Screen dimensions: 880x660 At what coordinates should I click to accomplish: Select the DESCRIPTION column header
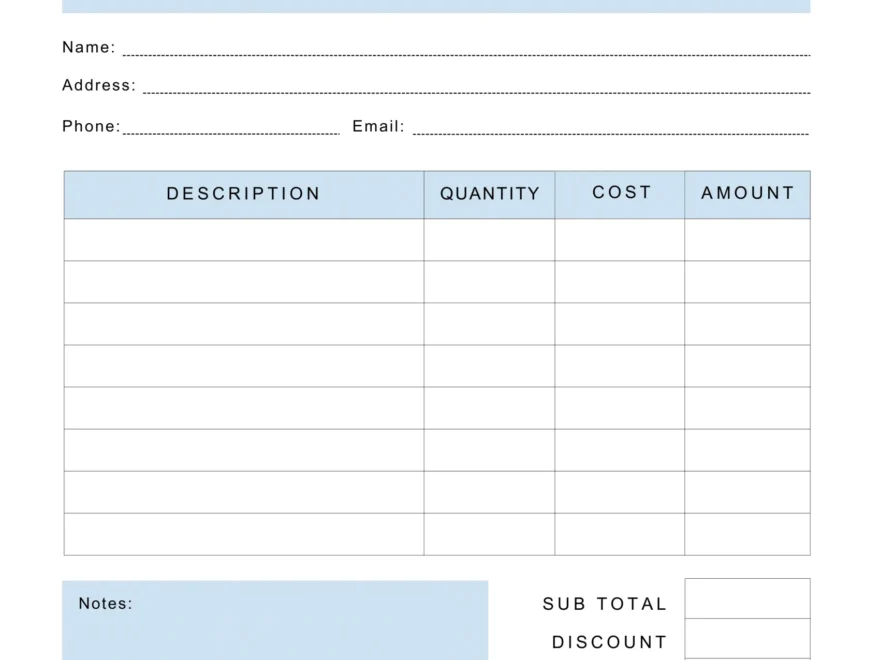pyautogui.click(x=243, y=194)
